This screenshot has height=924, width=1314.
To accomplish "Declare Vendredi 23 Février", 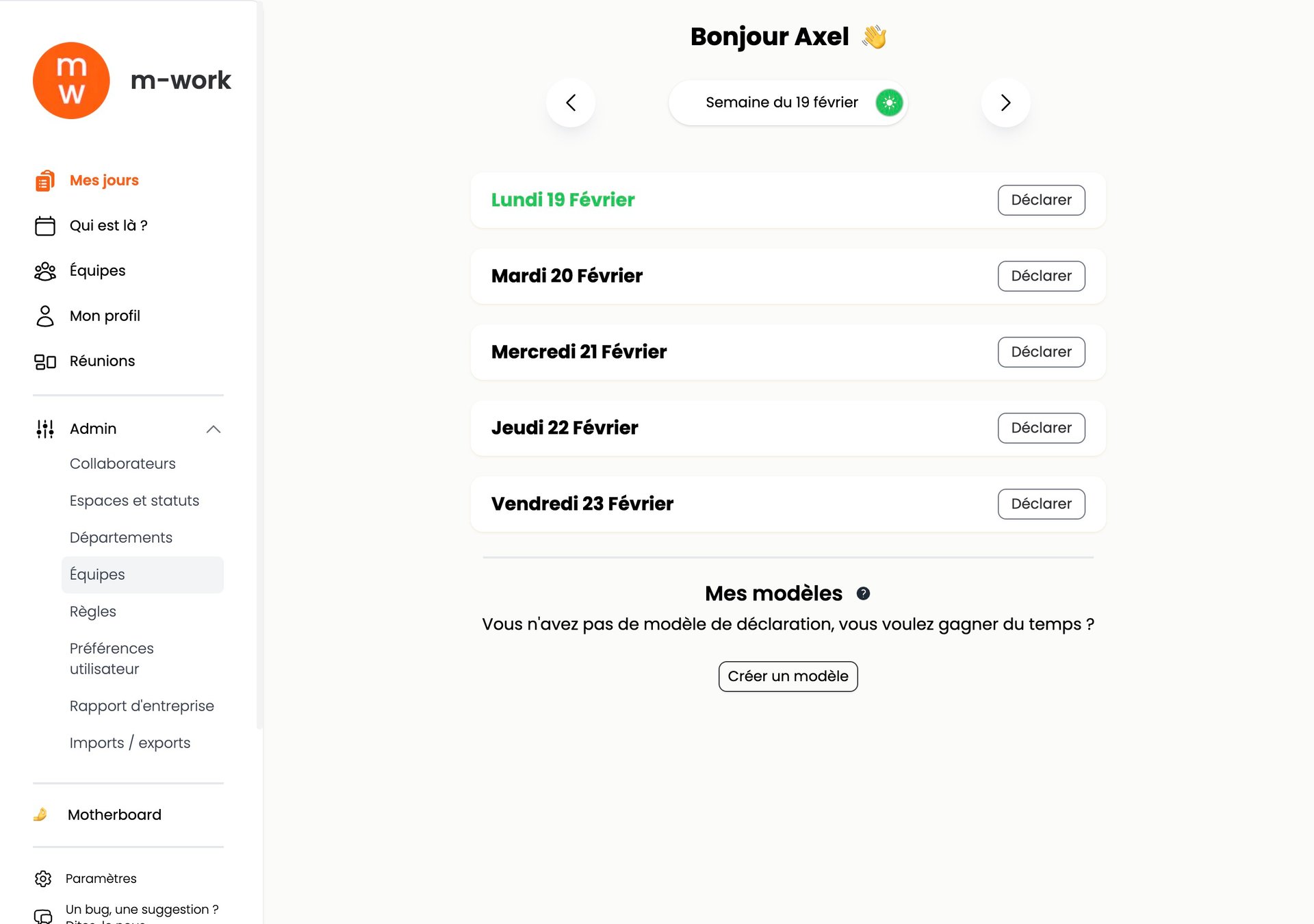I will tap(1041, 504).
